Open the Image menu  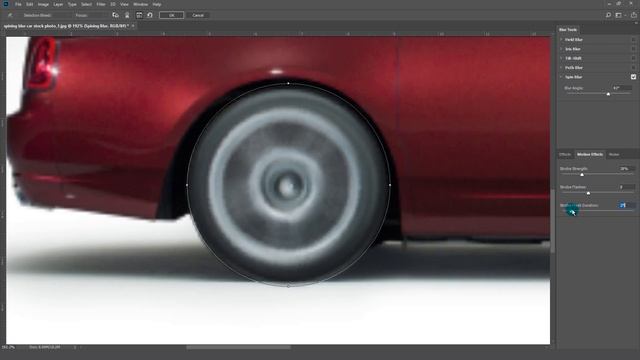[x=43, y=4]
